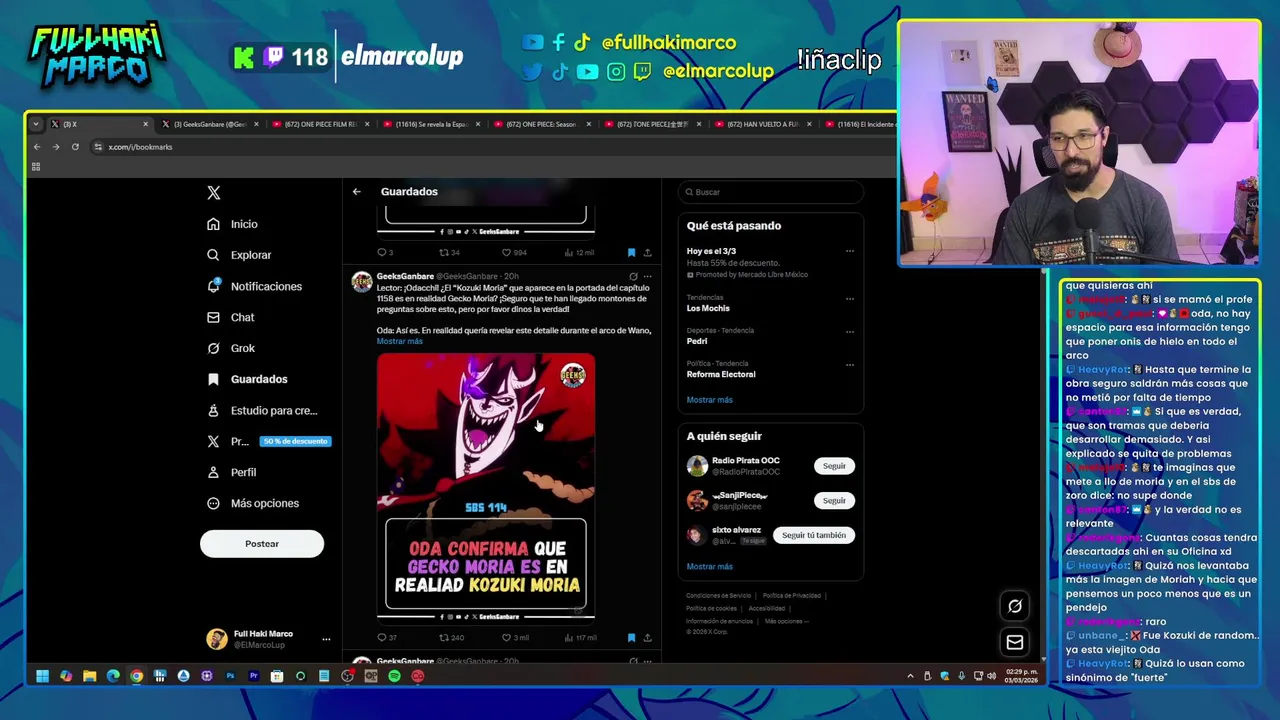Screen dimensions: 1280x720
Task: Open Full Haki Marco account menu
Action: coord(268,639)
